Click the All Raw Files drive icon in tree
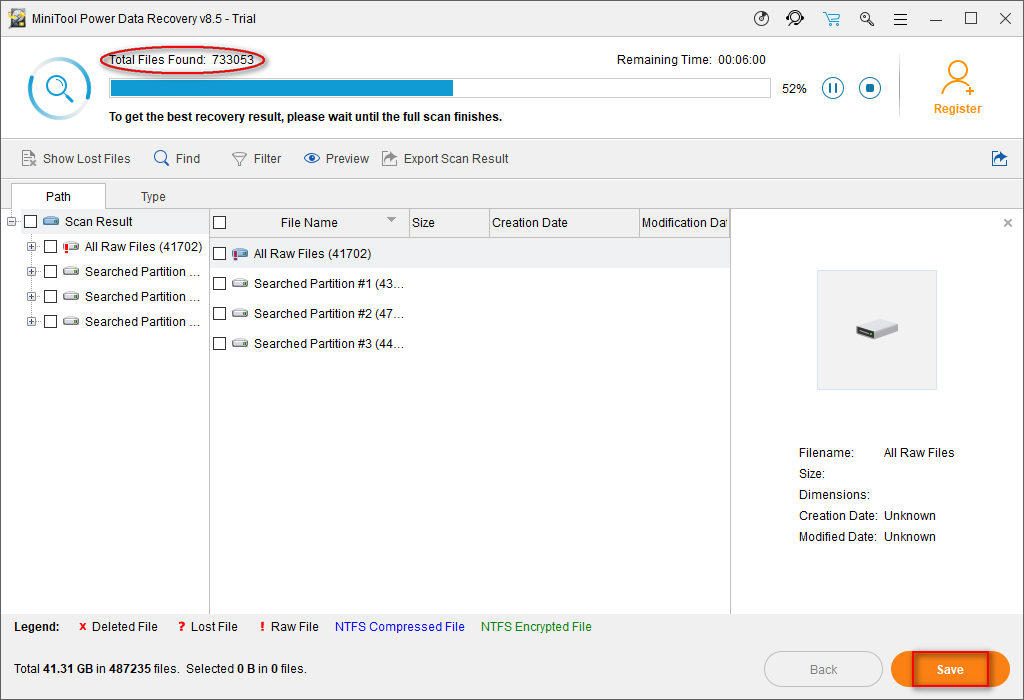The height and width of the screenshot is (700, 1024). pyautogui.click(x=71, y=247)
